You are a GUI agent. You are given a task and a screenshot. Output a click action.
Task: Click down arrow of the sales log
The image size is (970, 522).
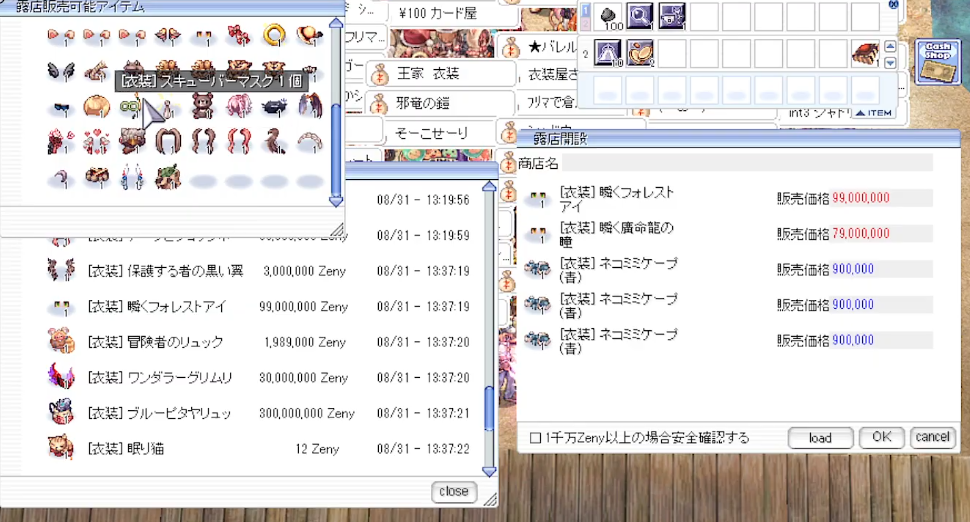coord(489,471)
